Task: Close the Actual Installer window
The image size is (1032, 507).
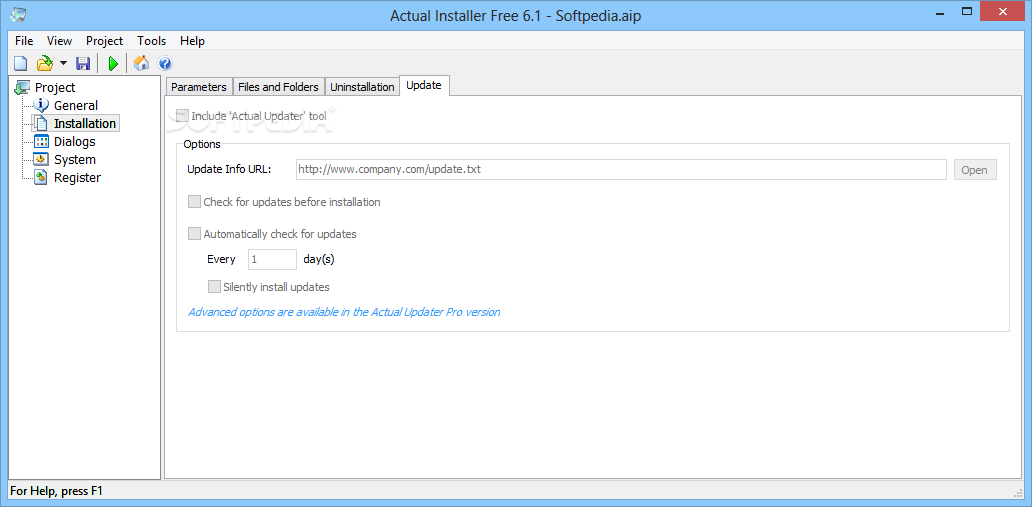Action: [x=1004, y=11]
